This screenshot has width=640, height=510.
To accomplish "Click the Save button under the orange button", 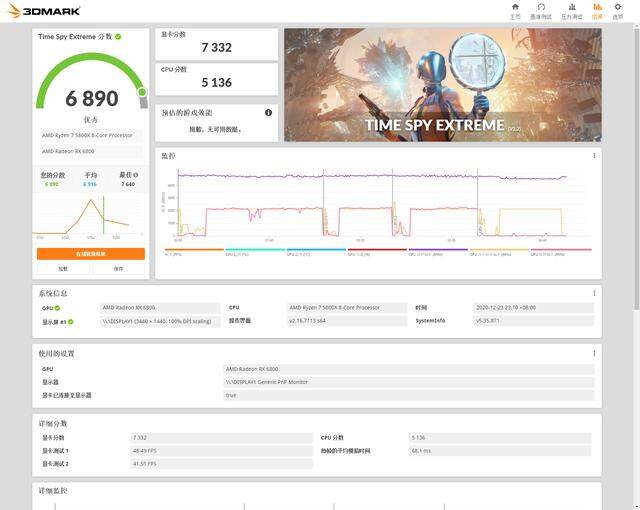I will click(118, 269).
